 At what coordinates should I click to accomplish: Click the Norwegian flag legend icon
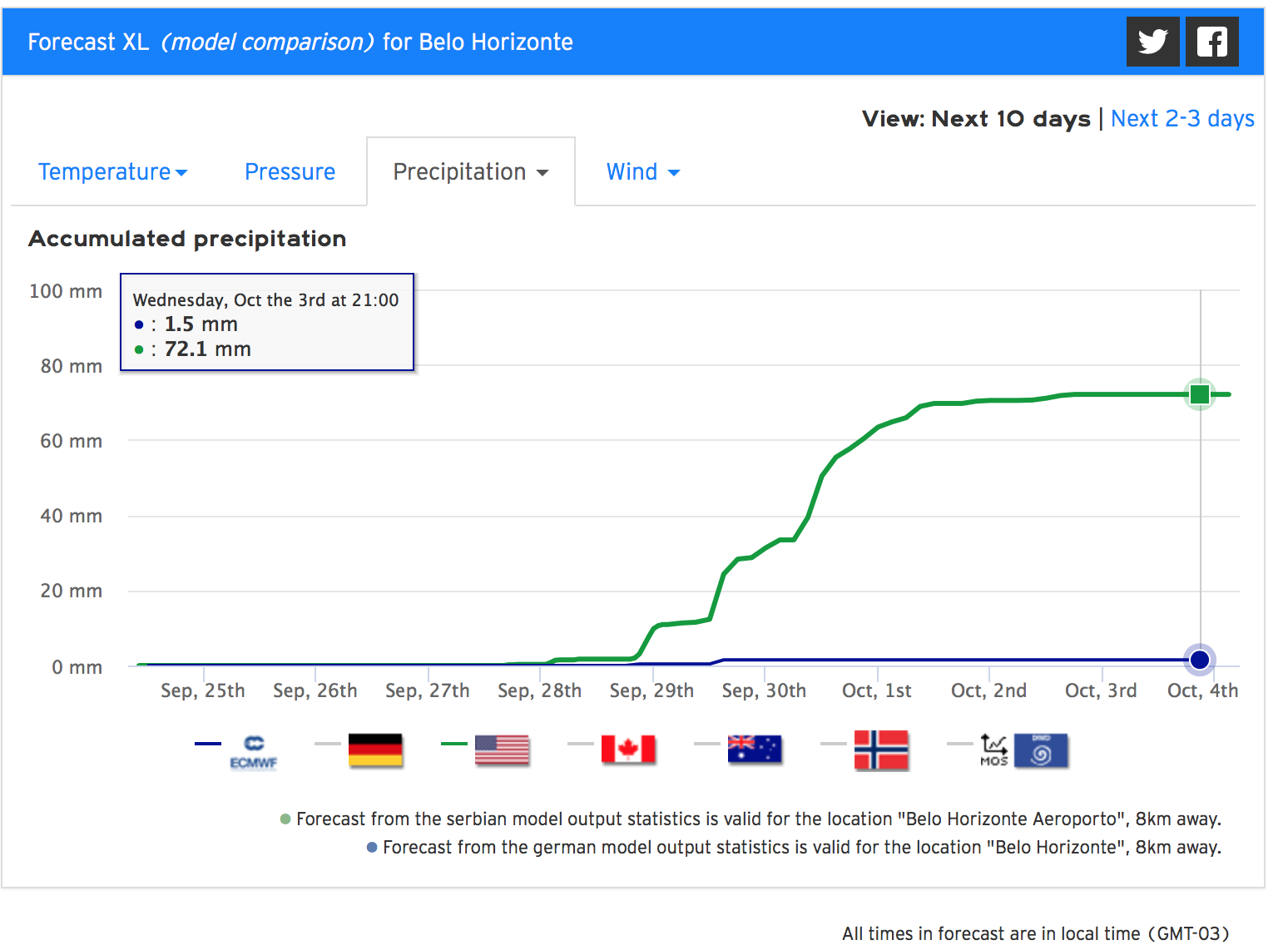point(881,750)
